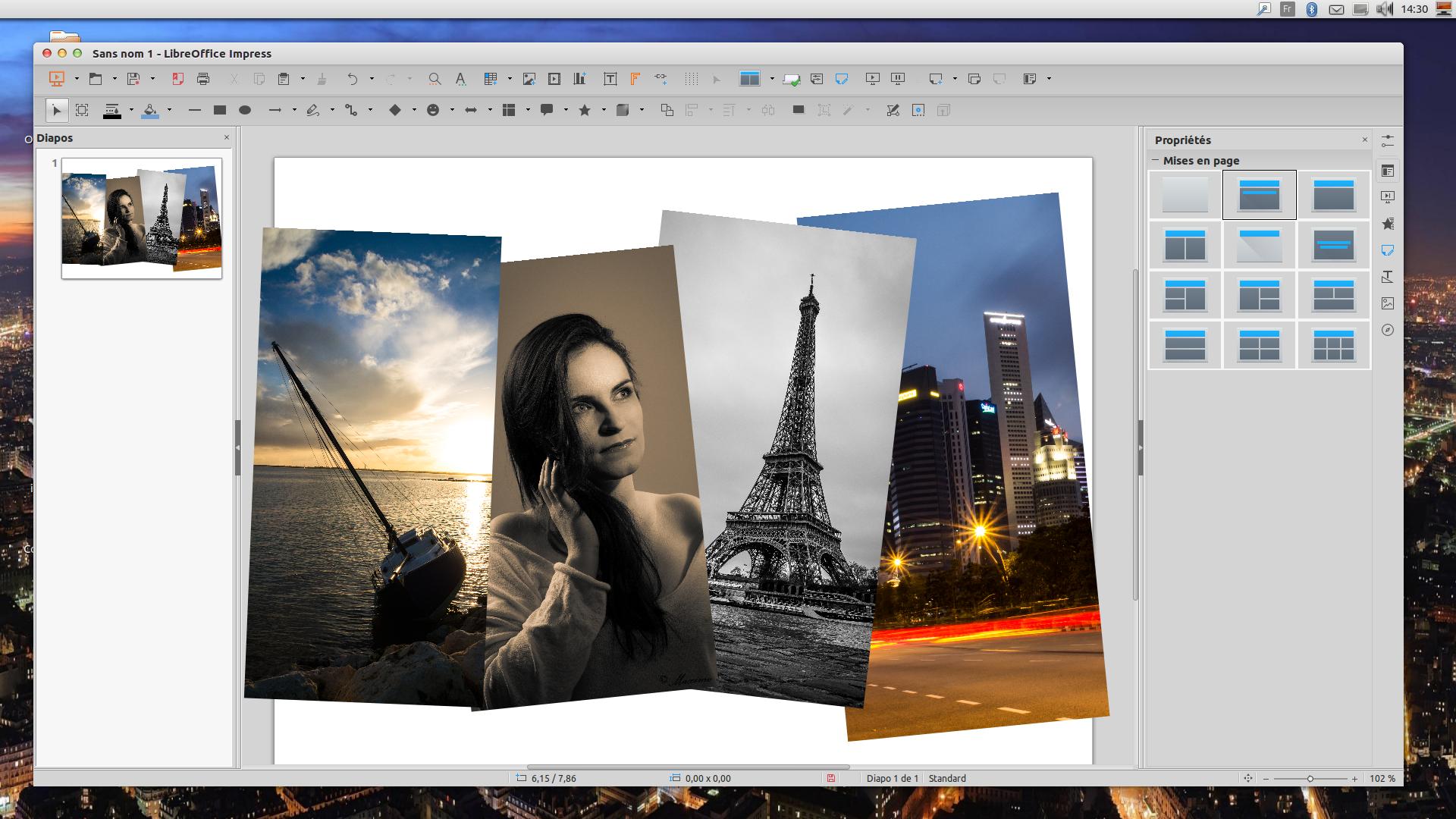This screenshot has width=1456, height=819.
Task: Select the Symbol Shapes smiley tool
Action: pyautogui.click(x=433, y=111)
